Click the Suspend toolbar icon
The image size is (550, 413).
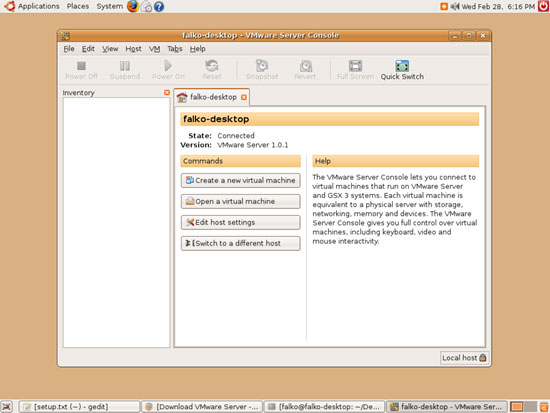pos(125,66)
